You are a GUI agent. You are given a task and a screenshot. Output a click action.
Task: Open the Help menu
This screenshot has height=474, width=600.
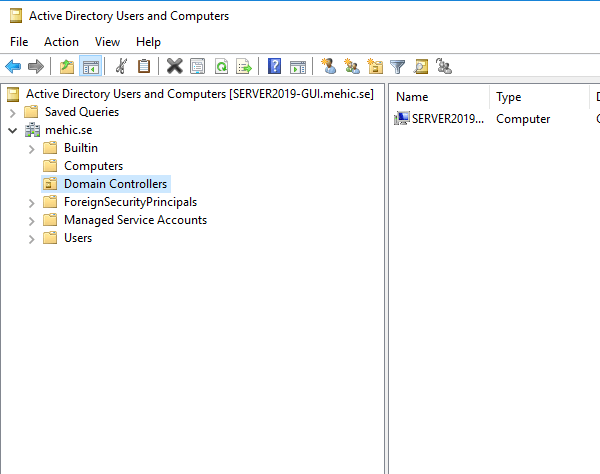(x=148, y=42)
